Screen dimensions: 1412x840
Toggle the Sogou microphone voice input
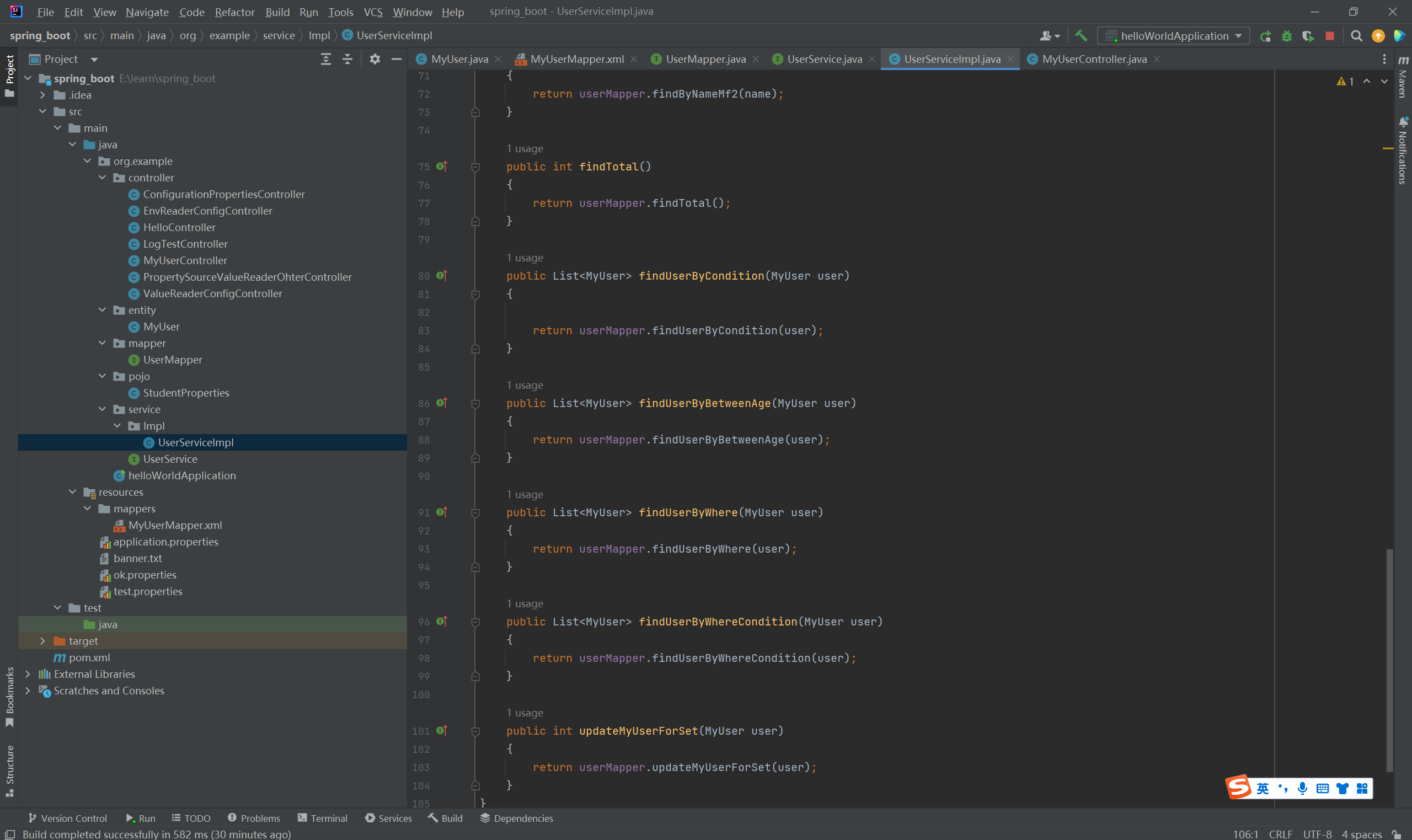[1302, 788]
